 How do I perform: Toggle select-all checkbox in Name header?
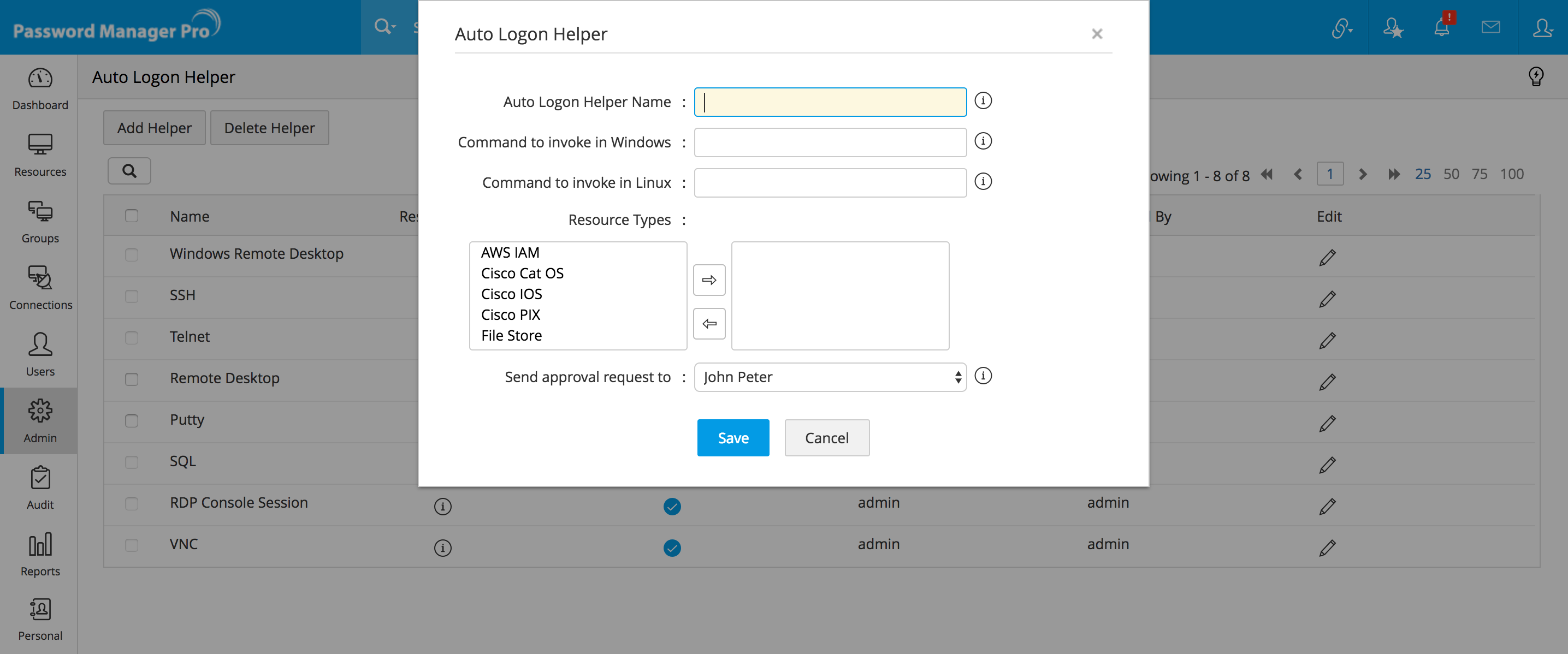(132, 216)
